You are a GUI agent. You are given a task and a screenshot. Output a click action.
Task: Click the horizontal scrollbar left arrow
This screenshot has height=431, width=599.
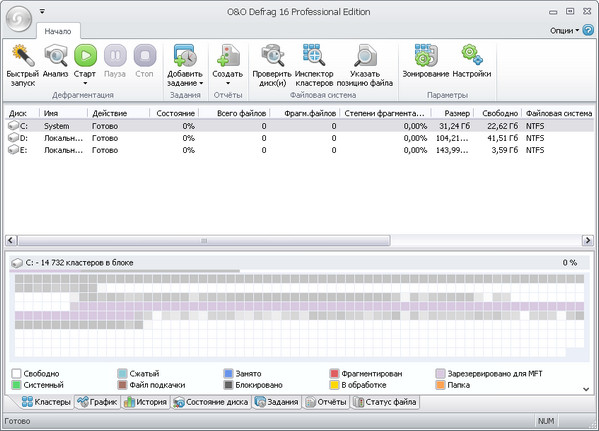click(11, 240)
